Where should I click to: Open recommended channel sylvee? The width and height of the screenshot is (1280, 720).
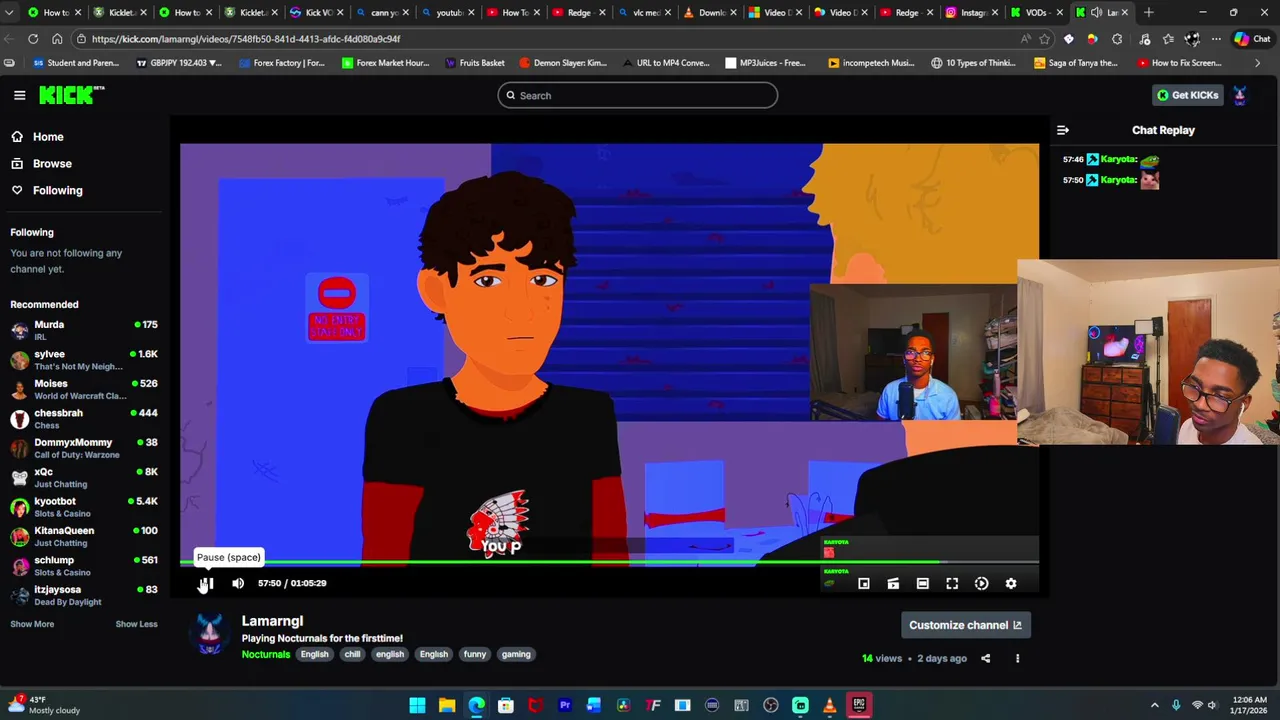(x=84, y=360)
